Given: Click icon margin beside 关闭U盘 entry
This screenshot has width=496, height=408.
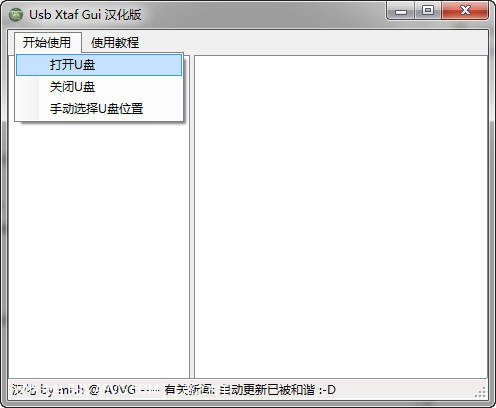Looking at the screenshot, I should pyautogui.click(x=28, y=87).
